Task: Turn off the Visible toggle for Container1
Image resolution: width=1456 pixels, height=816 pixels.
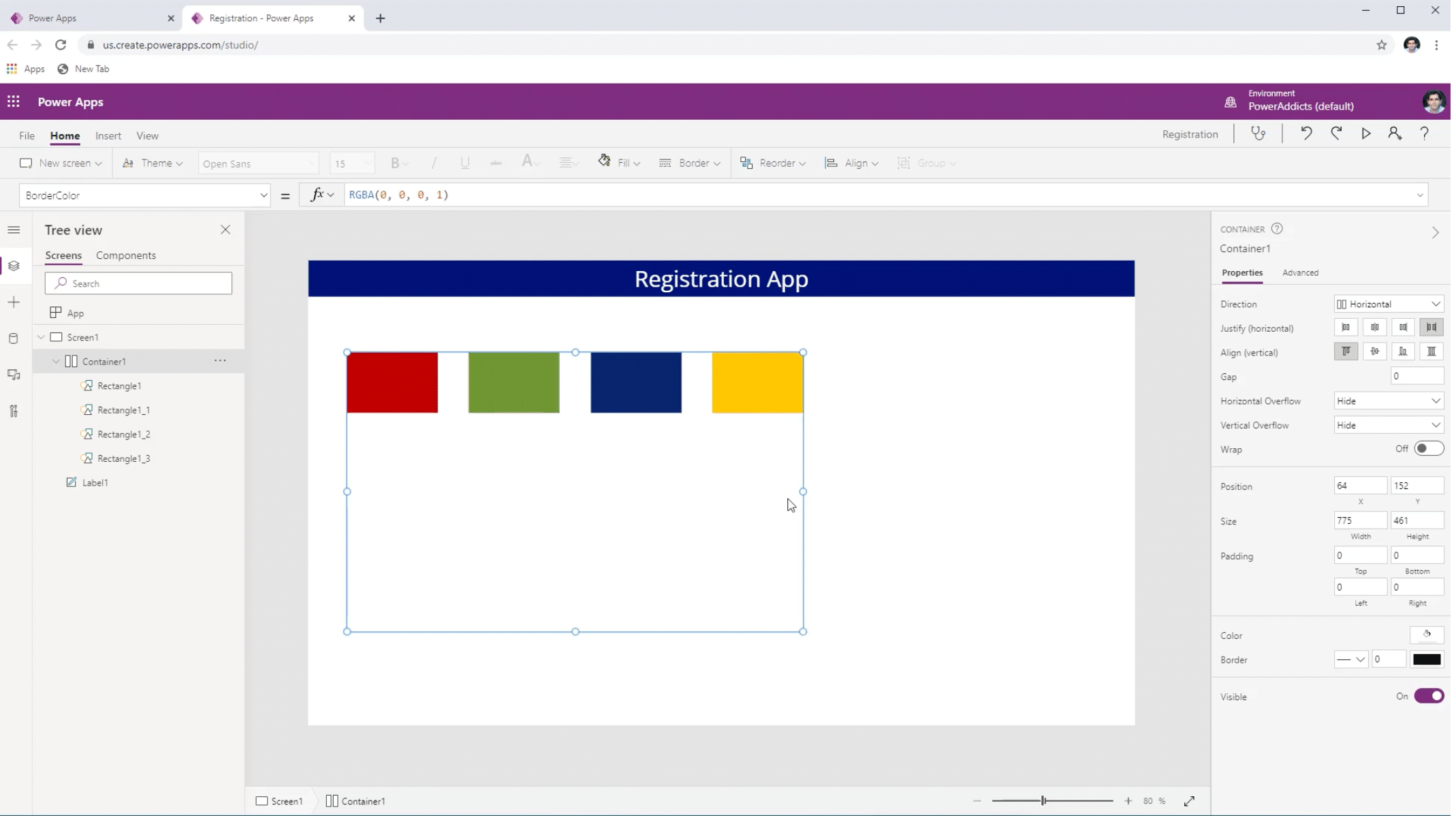Action: pyautogui.click(x=1428, y=695)
